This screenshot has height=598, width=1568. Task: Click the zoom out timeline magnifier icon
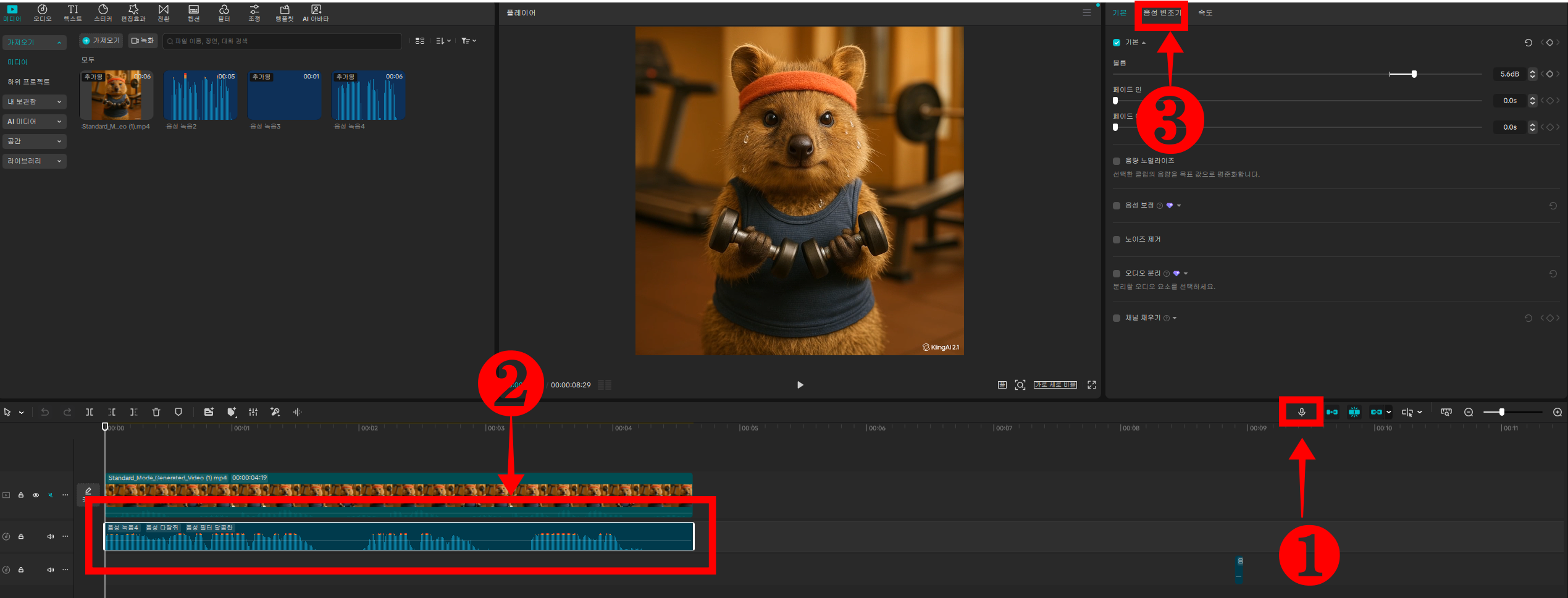coord(1469,412)
